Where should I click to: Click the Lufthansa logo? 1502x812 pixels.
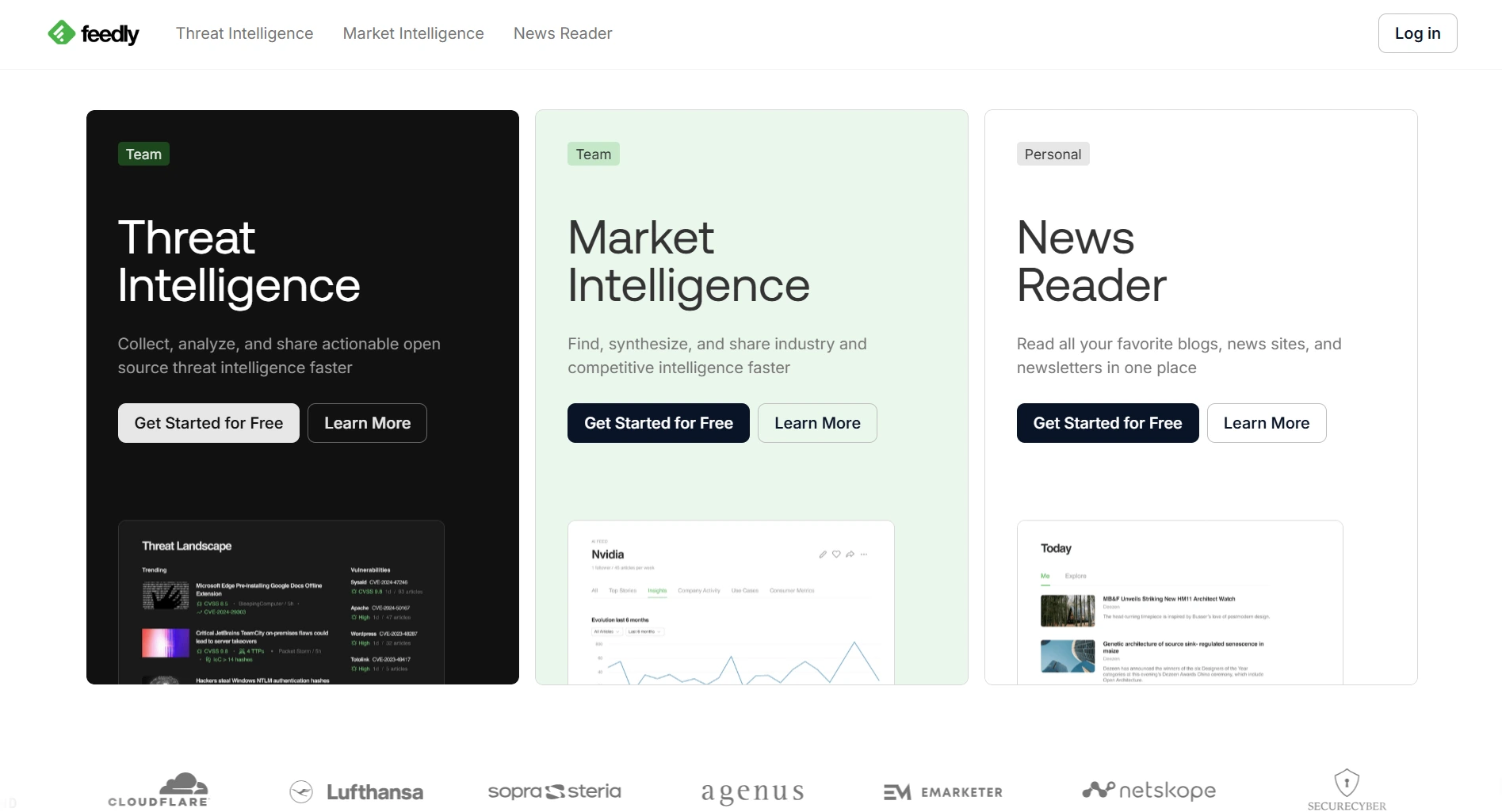[356, 791]
